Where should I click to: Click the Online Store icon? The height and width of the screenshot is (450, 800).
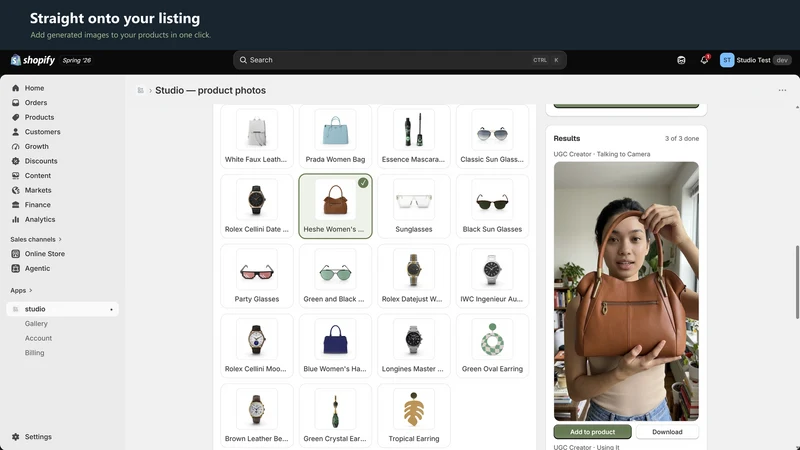coord(16,254)
